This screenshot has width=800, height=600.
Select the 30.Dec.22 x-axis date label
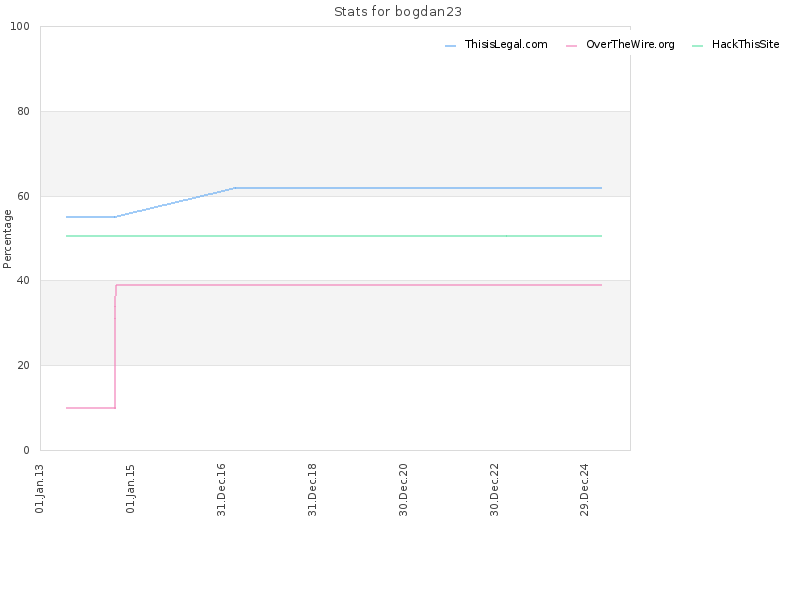494,490
